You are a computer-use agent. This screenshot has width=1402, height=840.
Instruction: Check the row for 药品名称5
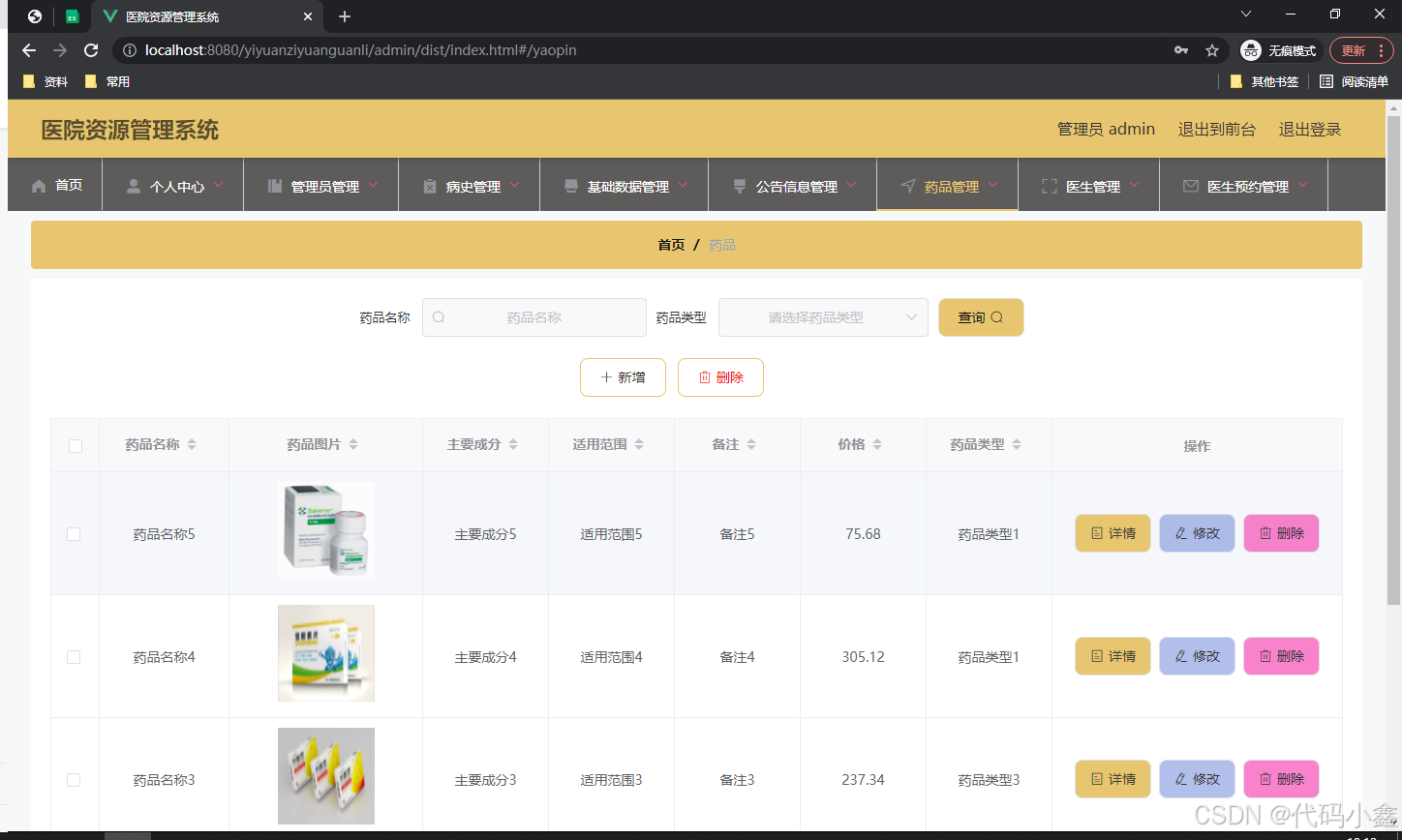(x=74, y=534)
